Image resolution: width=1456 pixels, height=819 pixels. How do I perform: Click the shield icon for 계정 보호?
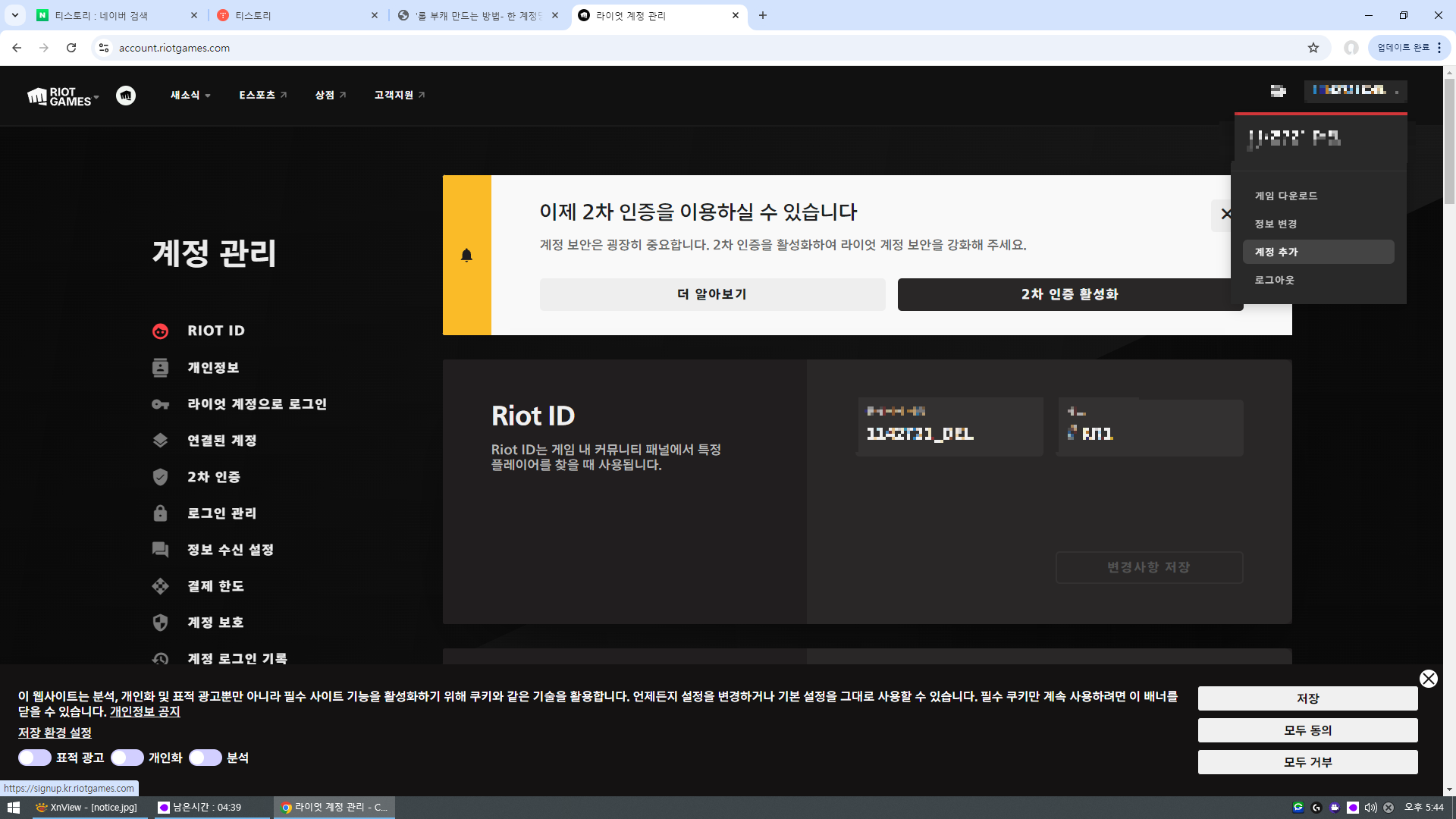pos(160,623)
